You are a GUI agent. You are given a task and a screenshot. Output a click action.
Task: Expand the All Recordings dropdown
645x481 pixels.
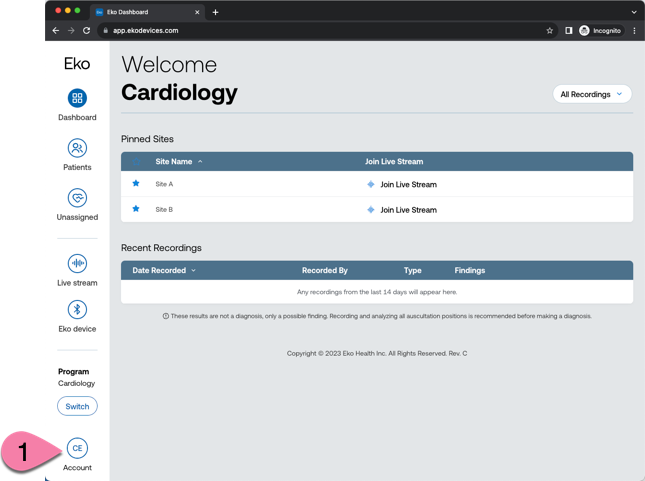tap(592, 94)
